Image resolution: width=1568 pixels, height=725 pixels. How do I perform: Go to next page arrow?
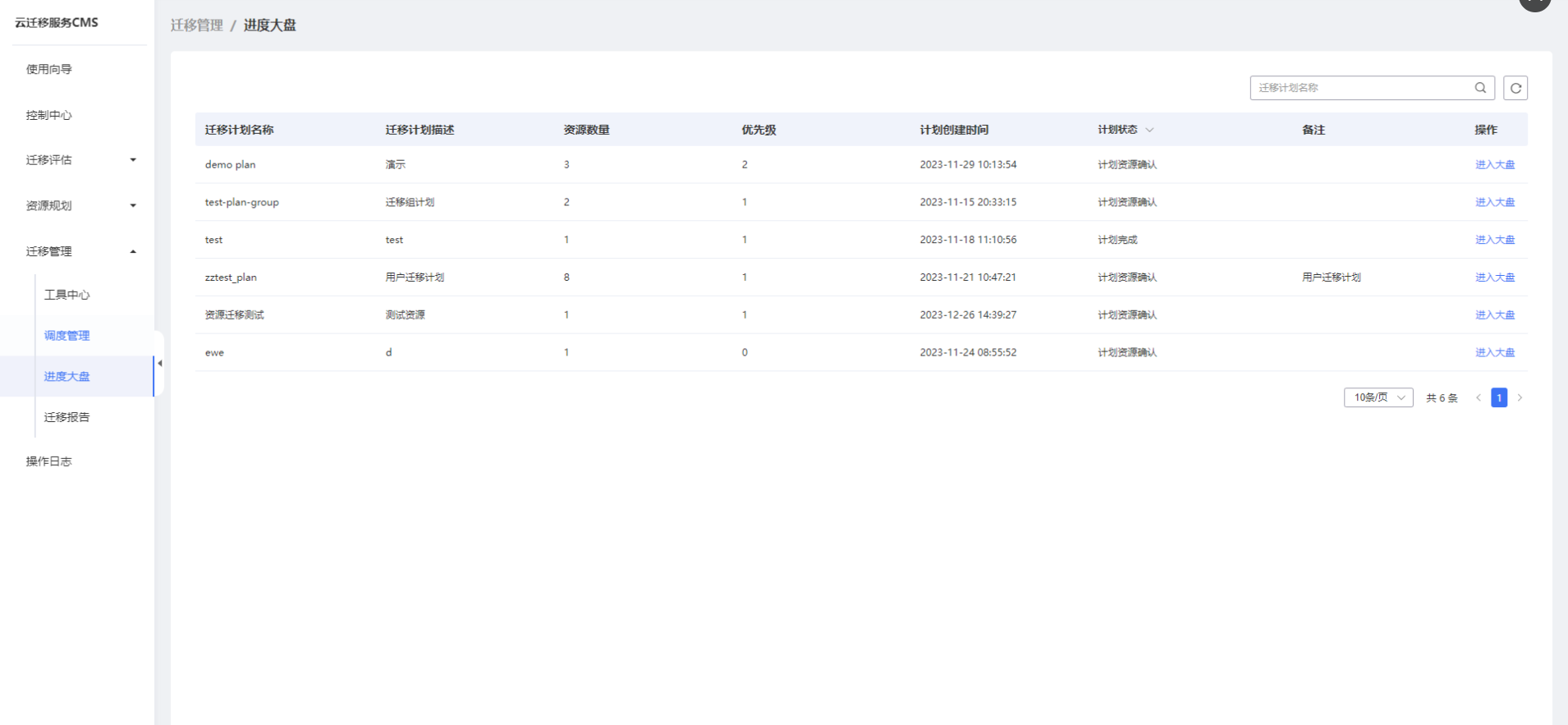click(x=1520, y=397)
